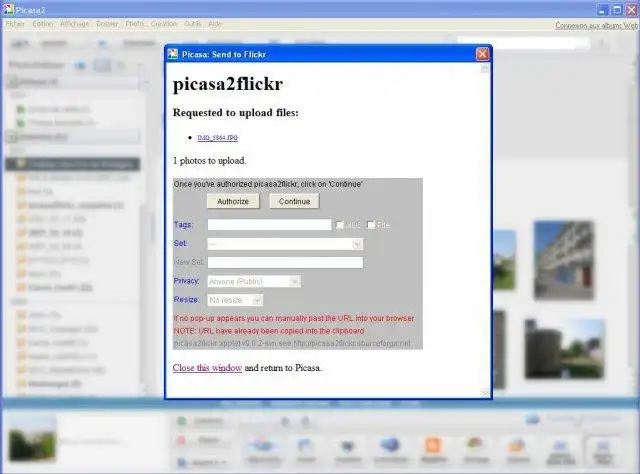Maximize the Picasa2 main window
This screenshot has width=640, height=474.
tap(617, 9)
